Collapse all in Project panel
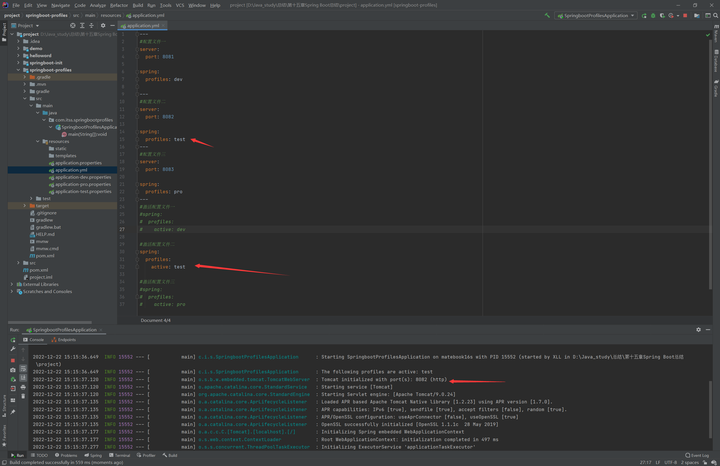The height and width of the screenshot is (466, 720). [x=91, y=25]
